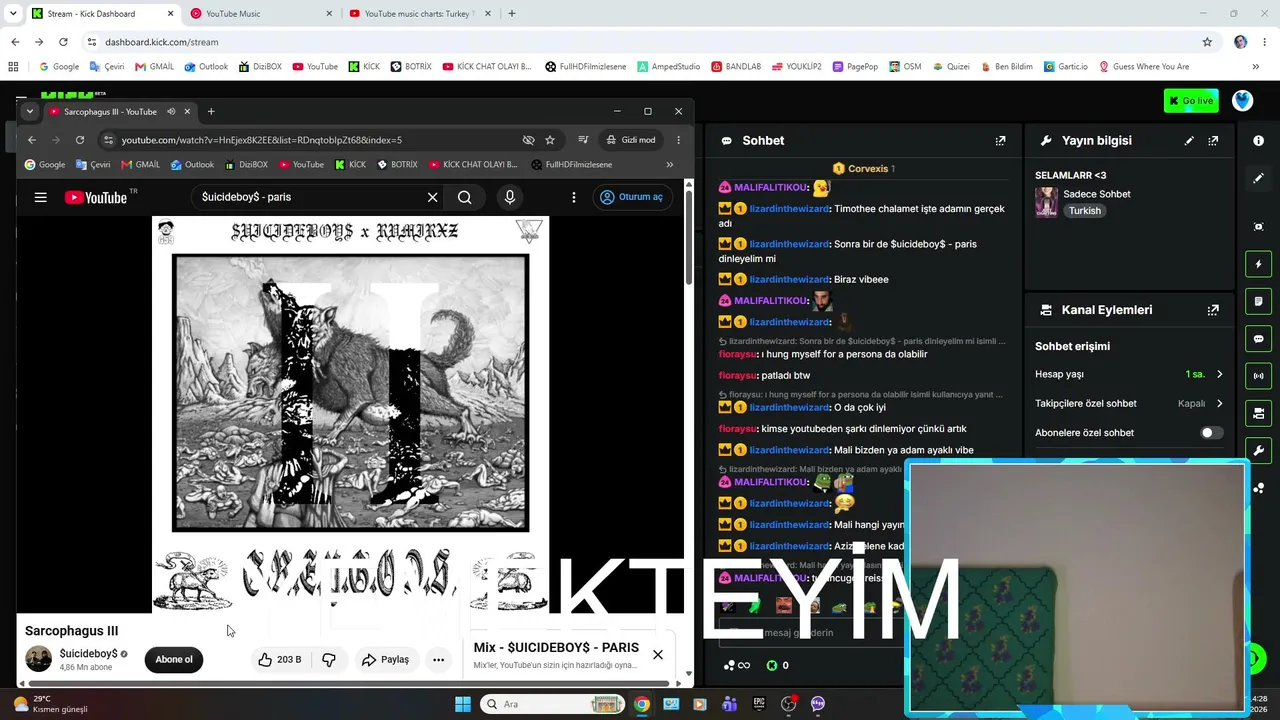
Task: Clear the YouTube search box text
Action: pyautogui.click(x=433, y=197)
